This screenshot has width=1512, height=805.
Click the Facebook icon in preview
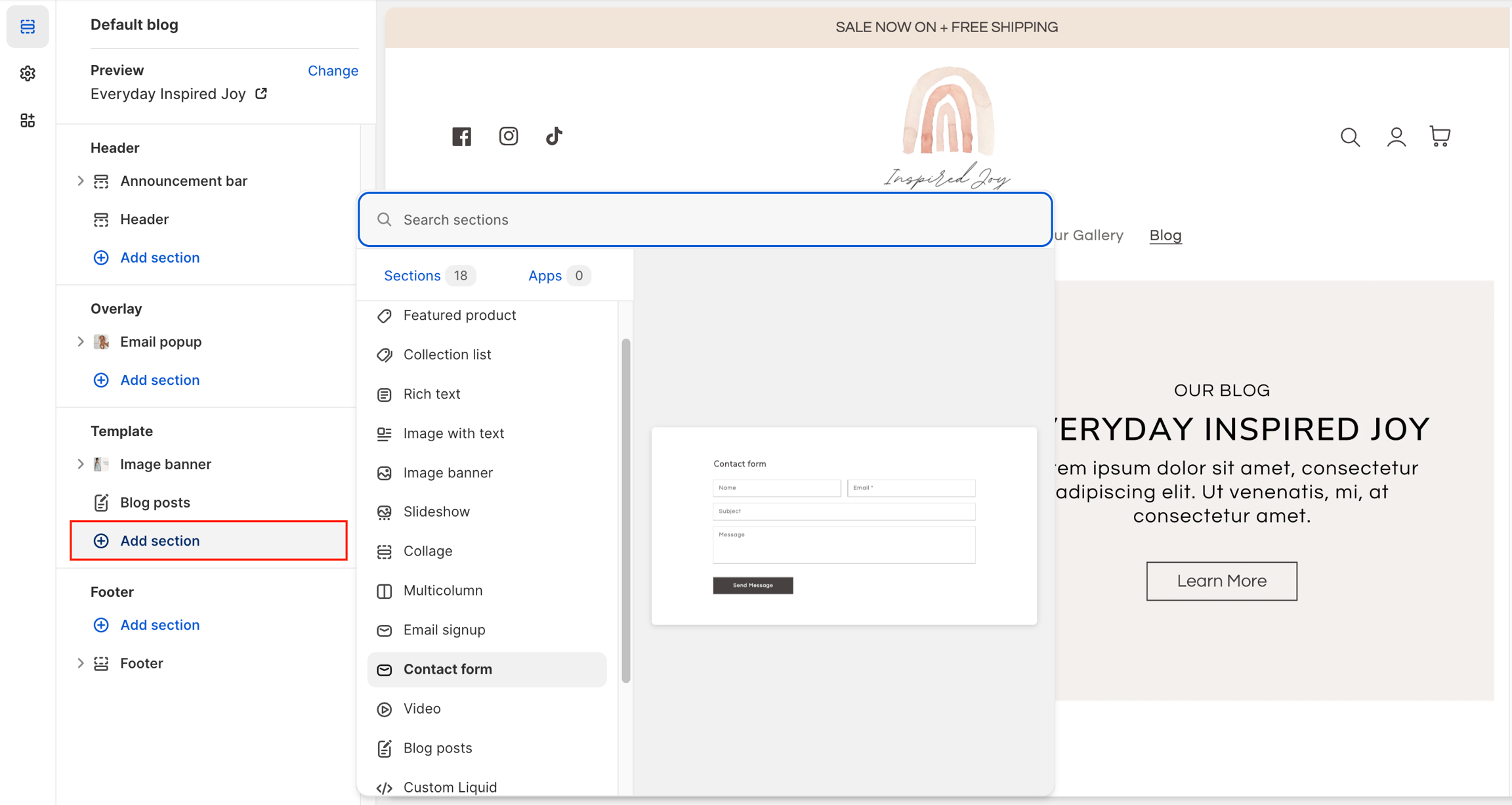[x=461, y=136]
